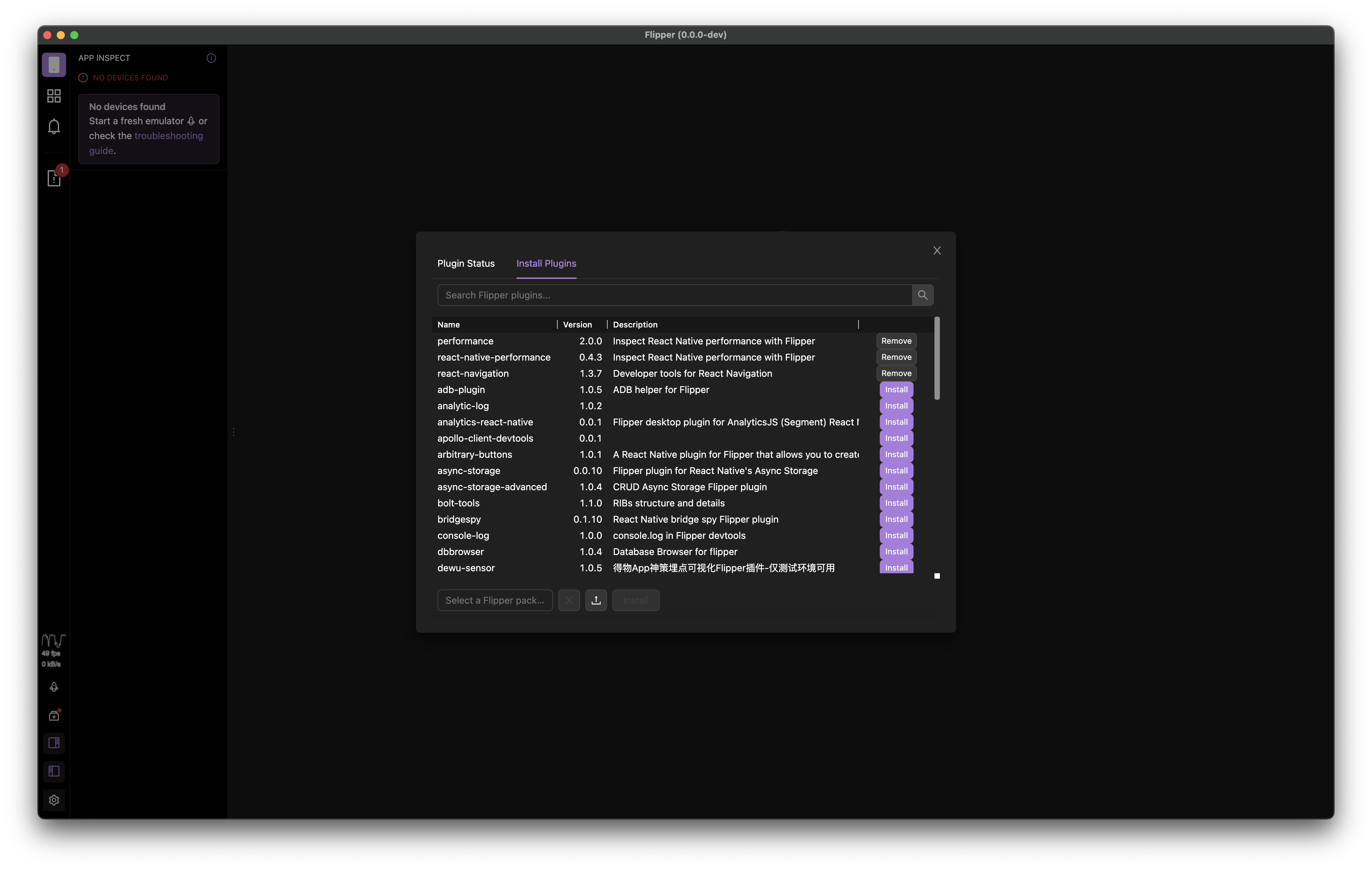Toggle the left sidebar visibility
Viewport: 1372px width, 869px height.
54,771
